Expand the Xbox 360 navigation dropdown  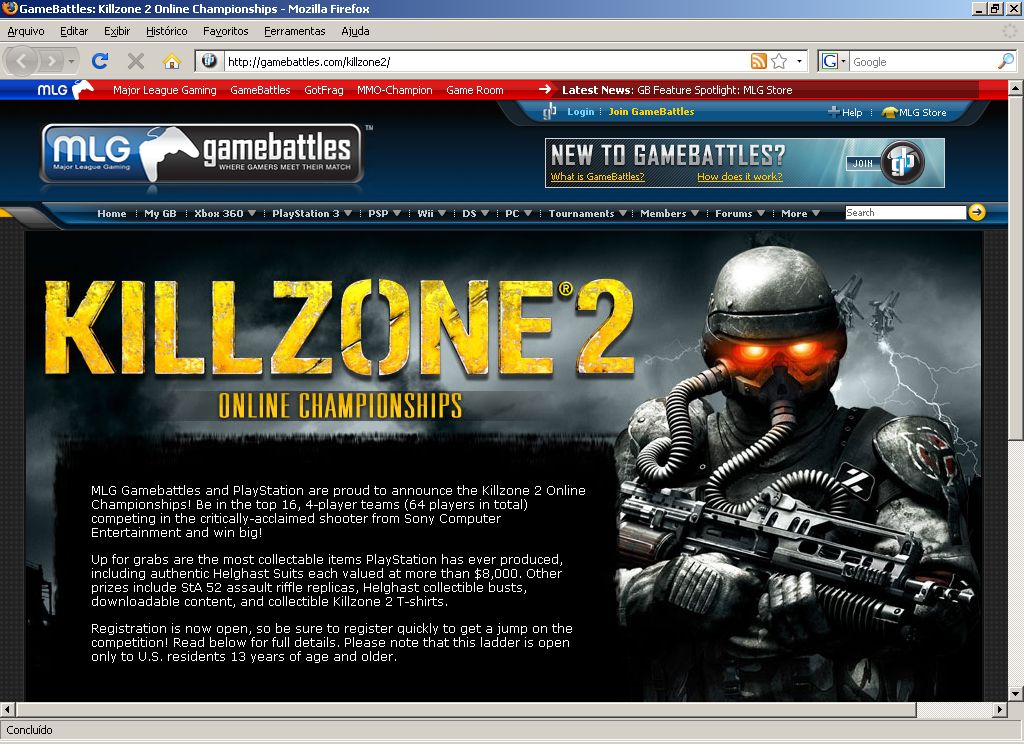click(x=225, y=213)
